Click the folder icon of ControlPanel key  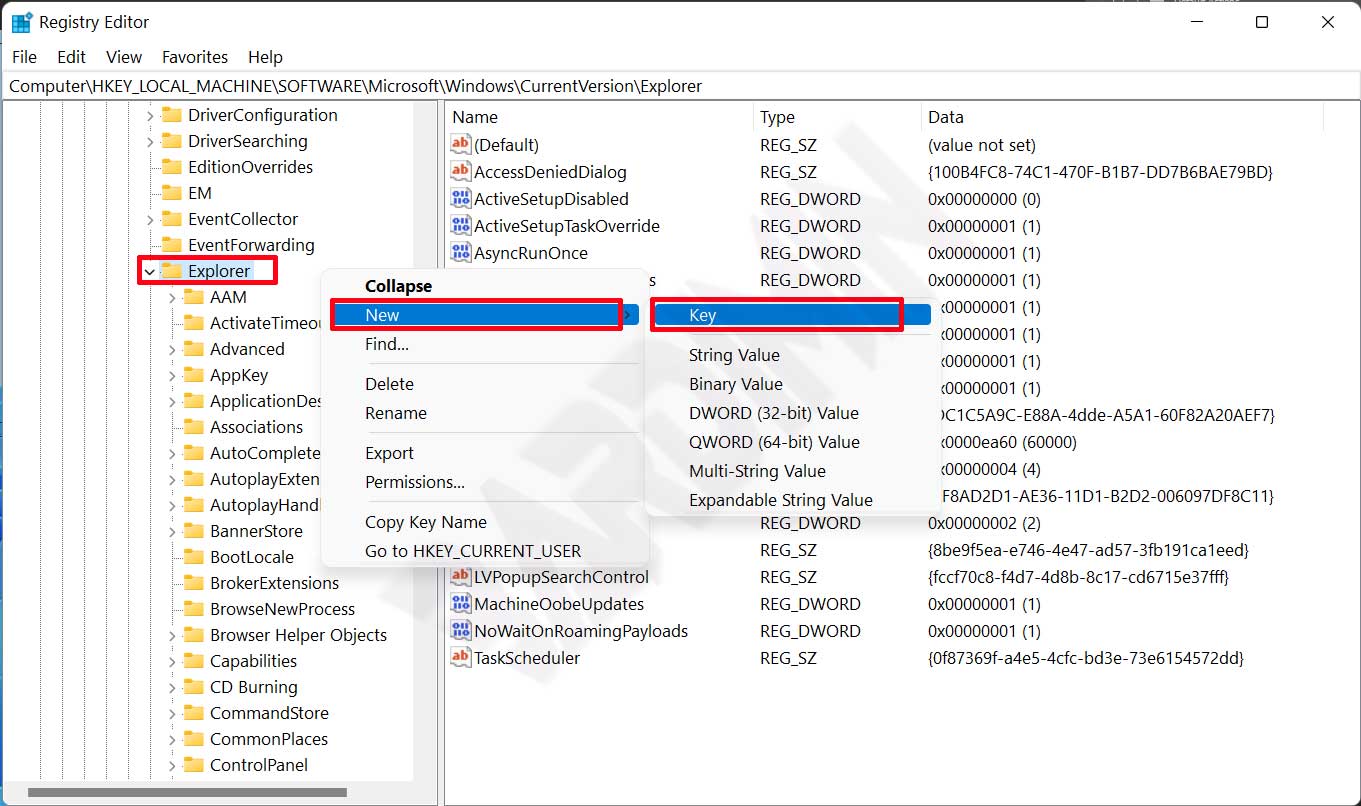pos(193,765)
